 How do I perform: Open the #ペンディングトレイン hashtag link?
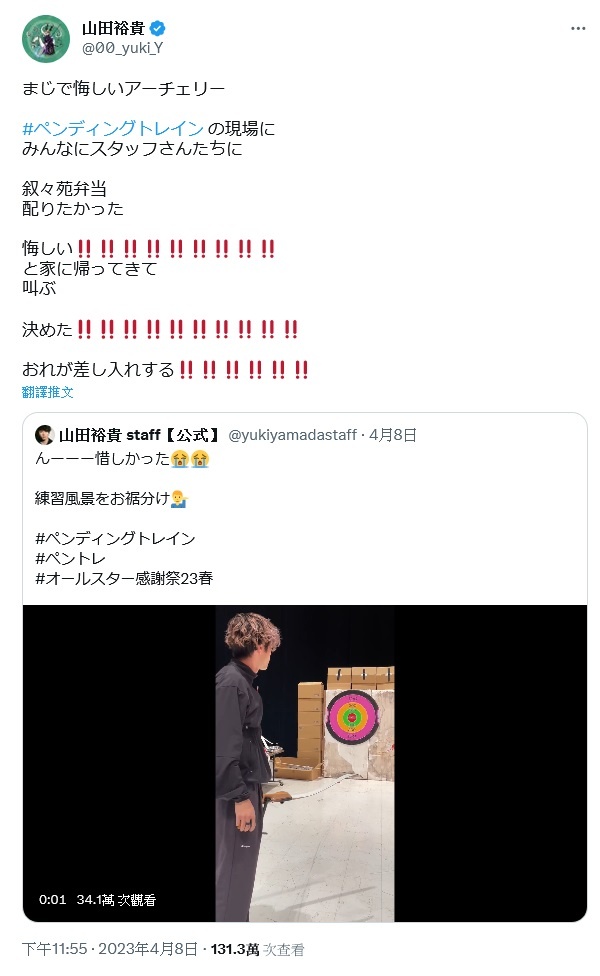tap(113, 128)
